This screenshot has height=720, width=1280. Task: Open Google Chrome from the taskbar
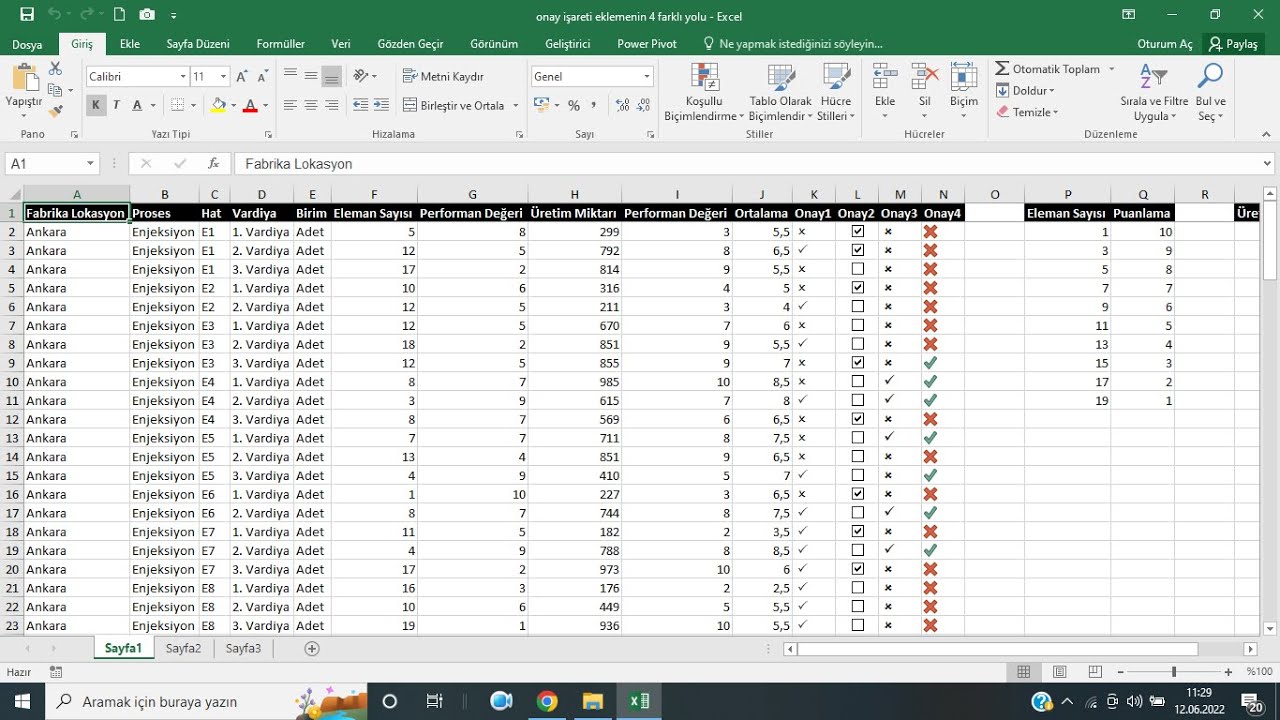coord(546,701)
